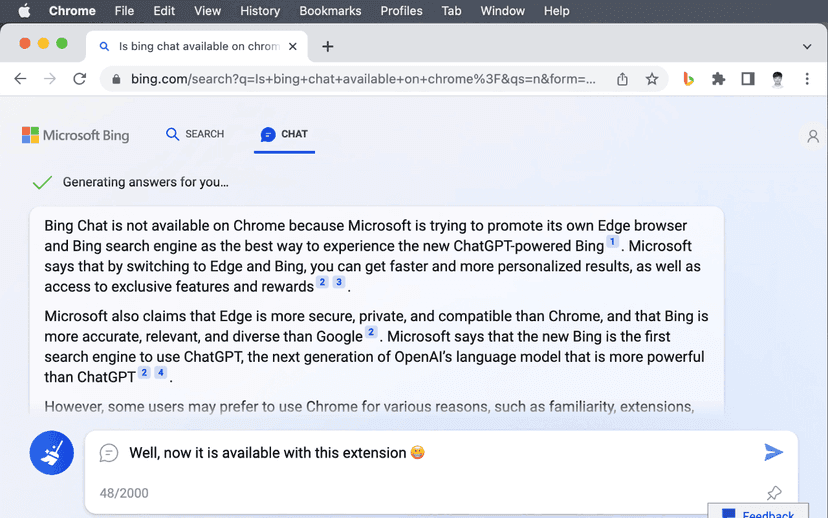Open the Chrome profile avatar menu
This screenshot has width=828, height=518.
(x=777, y=79)
